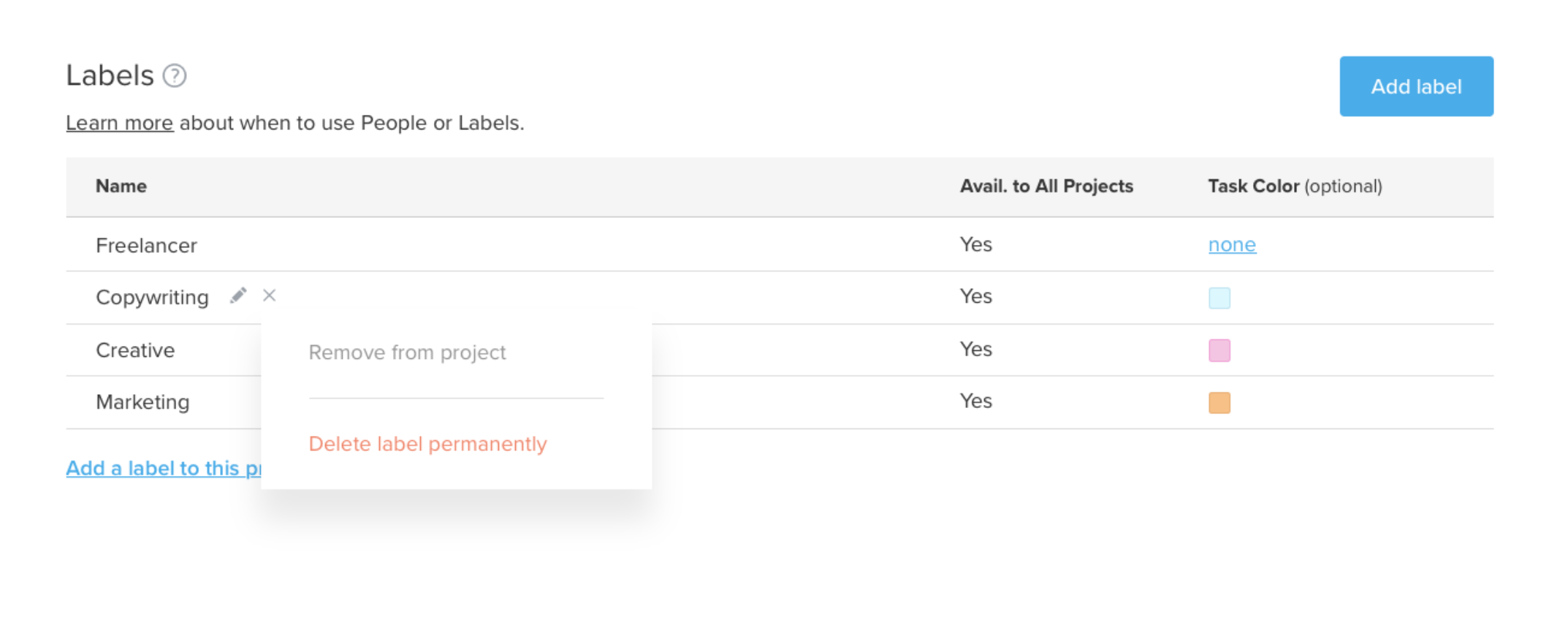This screenshot has width=1568, height=623.
Task: Select the orange color swatch for Marketing
Action: click(x=1219, y=401)
